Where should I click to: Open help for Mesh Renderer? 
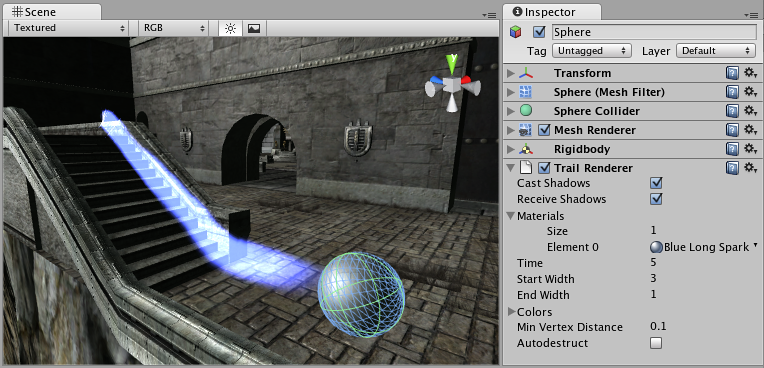(x=732, y=130)
